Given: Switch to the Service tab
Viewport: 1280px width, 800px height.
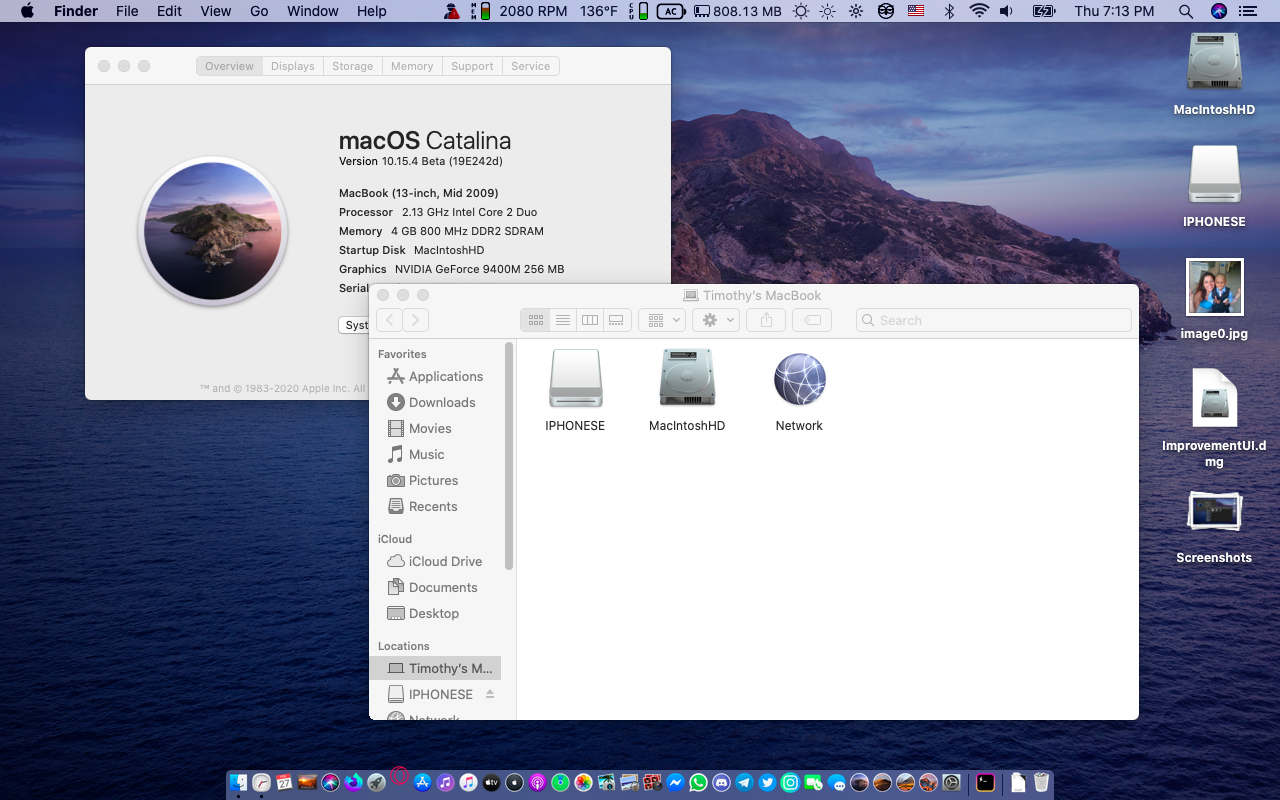Looking at the screenshot, I should [x=531, y=66].
